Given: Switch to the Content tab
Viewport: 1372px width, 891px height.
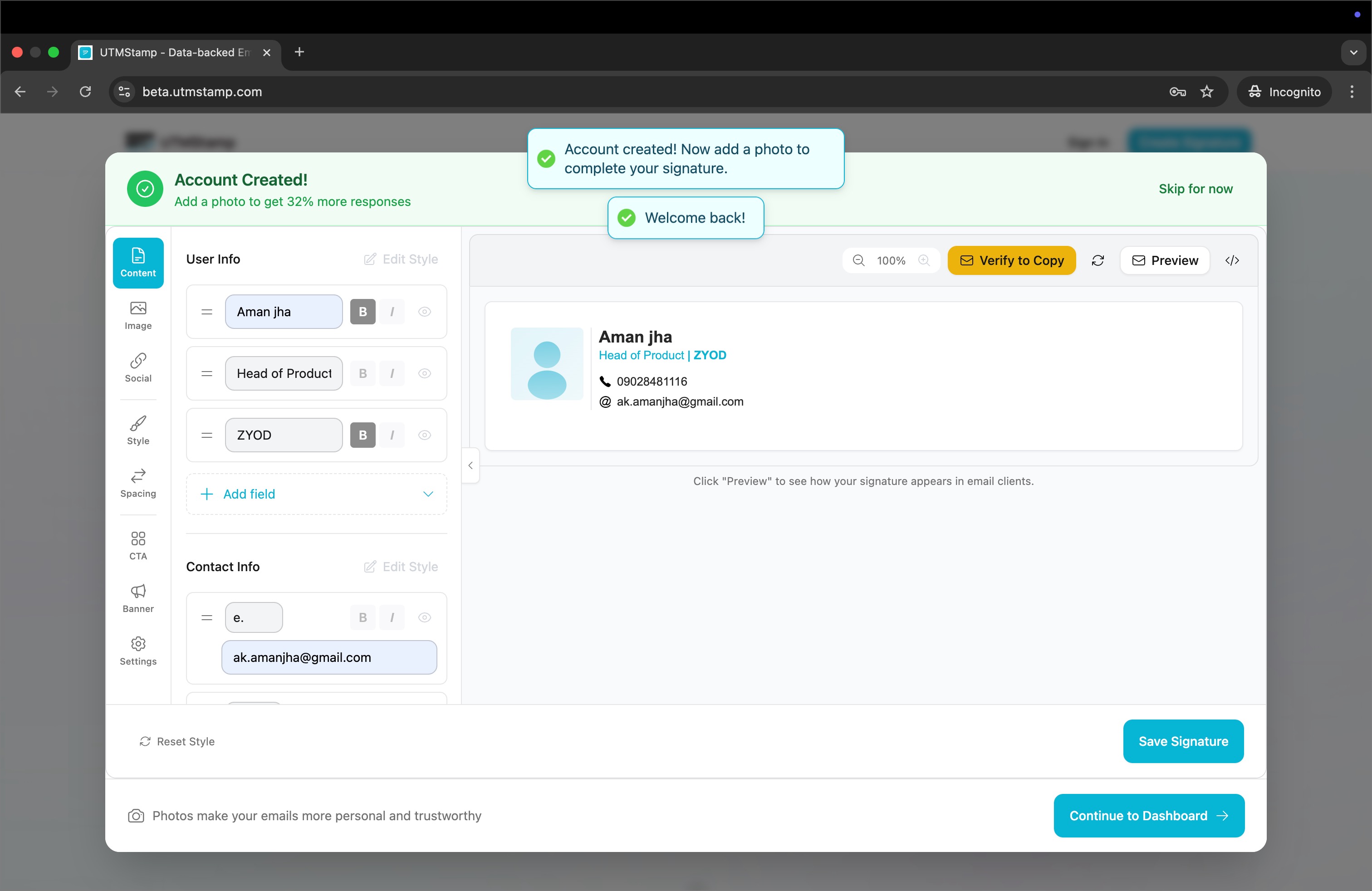Looking at the screenshot, I should (138, 263).
